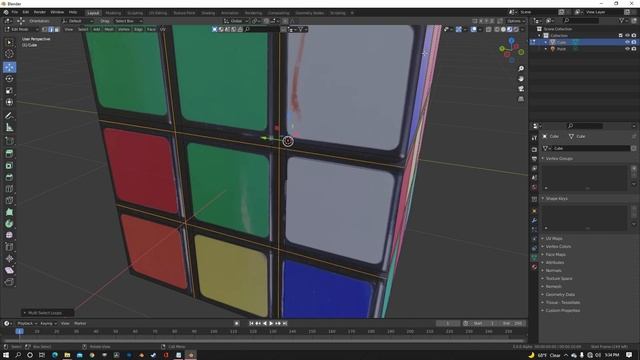Enable edge select mode

pyautogui.click(x=51, y=29)
